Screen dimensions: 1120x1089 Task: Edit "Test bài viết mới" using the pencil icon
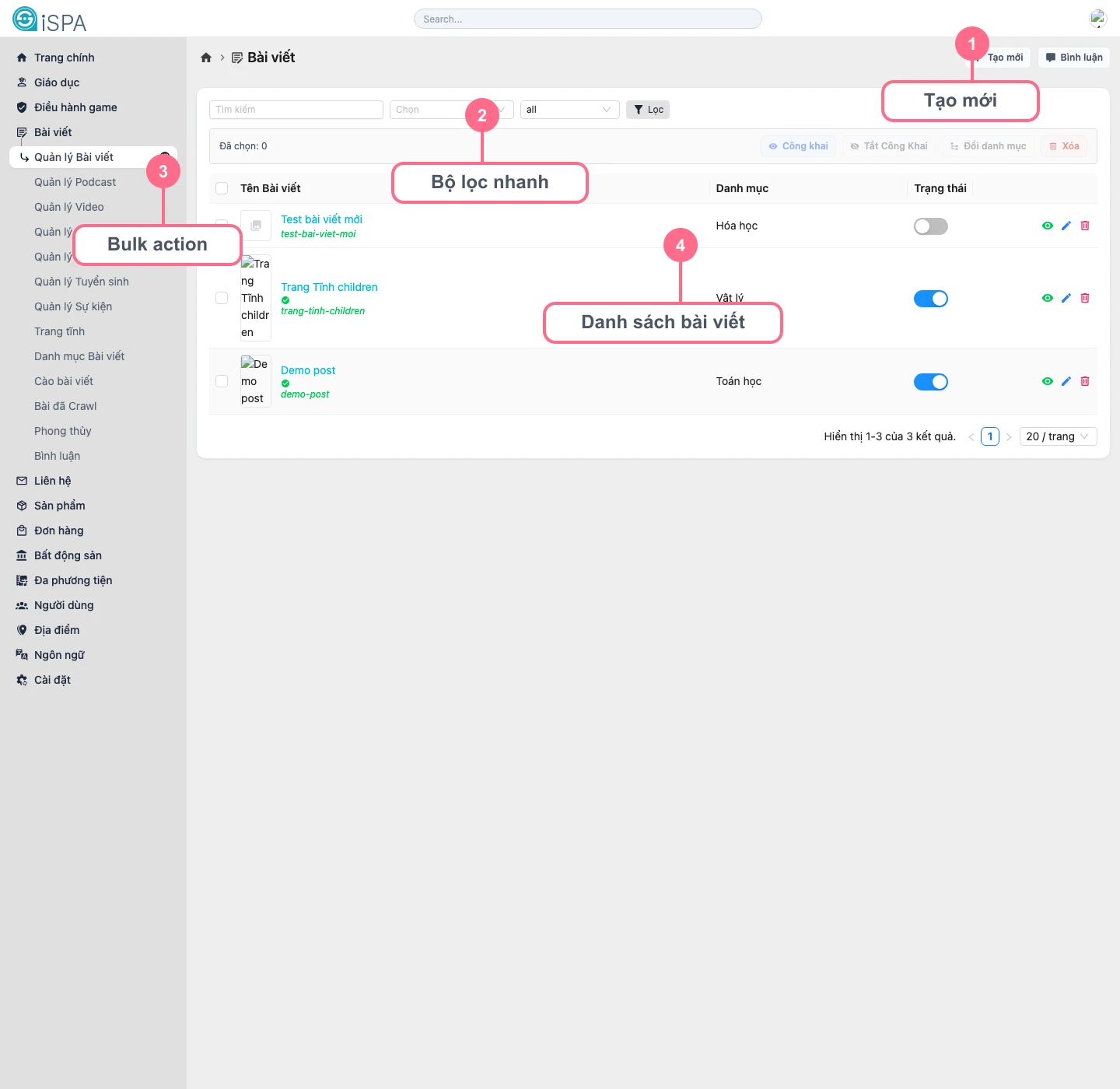(1066, 226)
